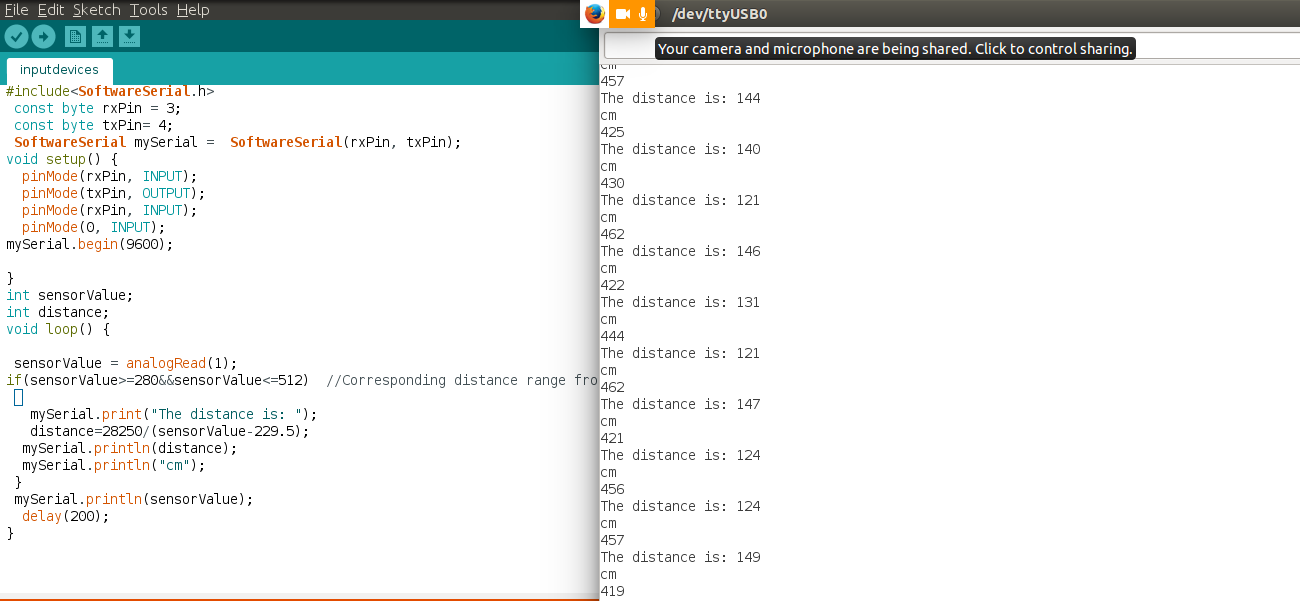Click serial output 'The distance is: 147'

pyautogui.click(x=680, y=404)
